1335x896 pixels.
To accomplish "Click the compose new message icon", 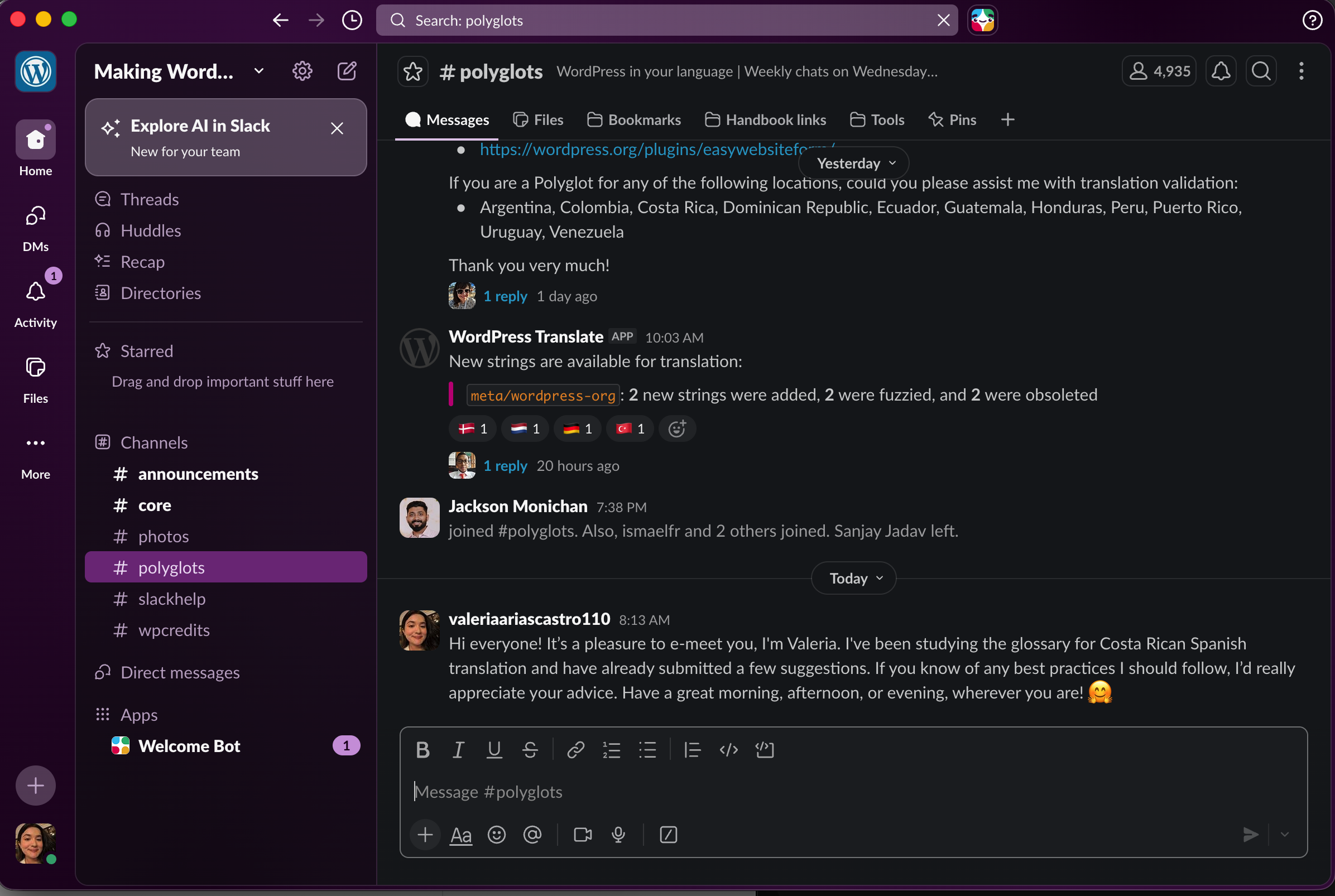I will (x=347, y=71).
